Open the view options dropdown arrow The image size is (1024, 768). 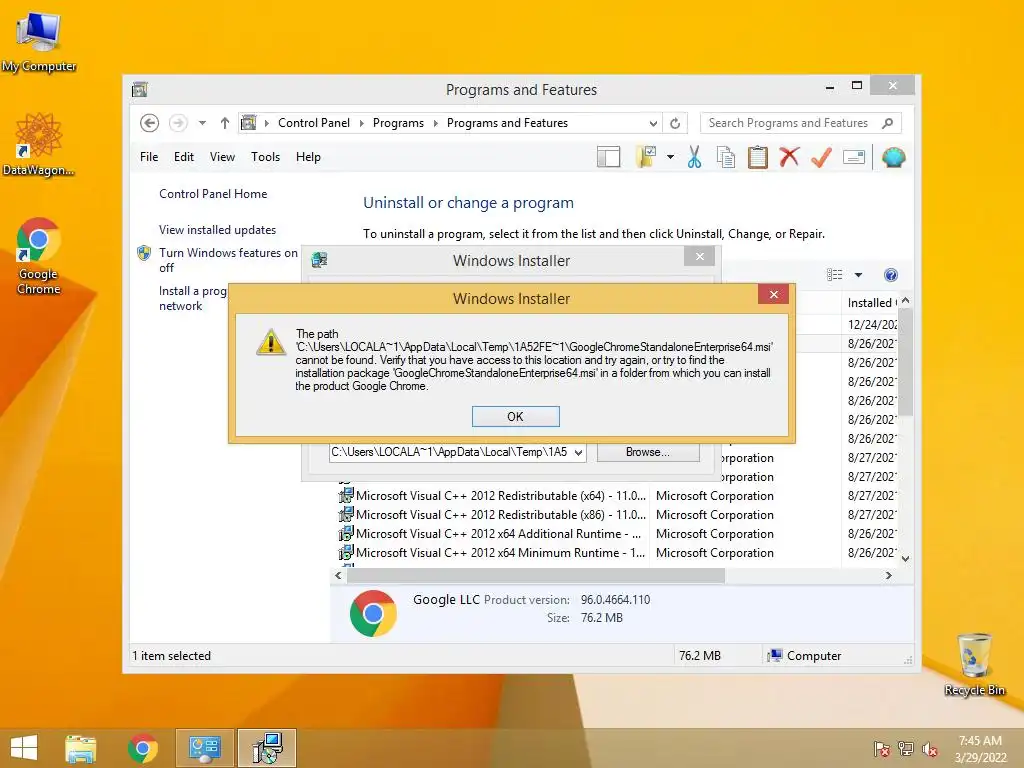(858, 275)
